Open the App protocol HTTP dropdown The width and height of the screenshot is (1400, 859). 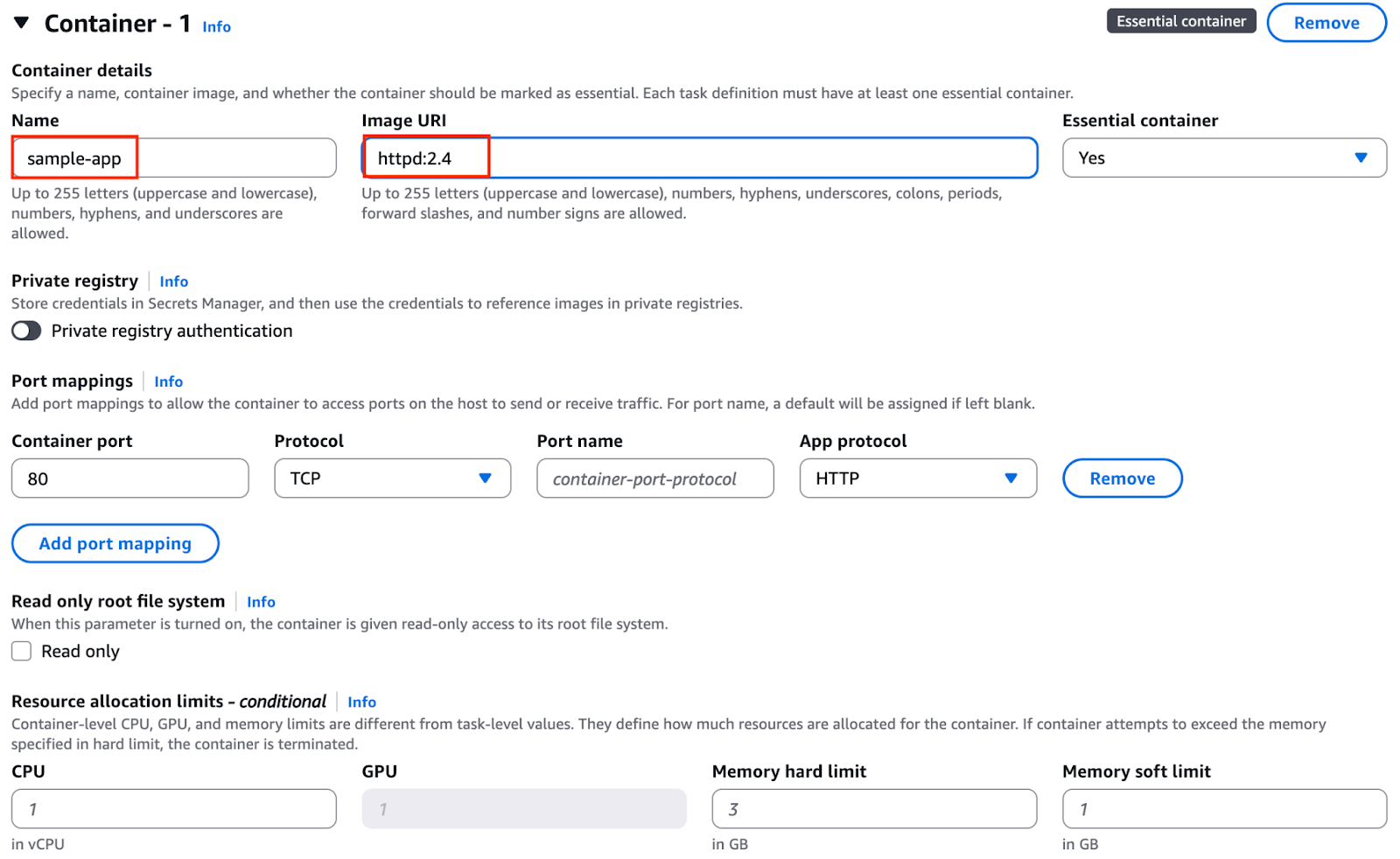tap(918, 478)
